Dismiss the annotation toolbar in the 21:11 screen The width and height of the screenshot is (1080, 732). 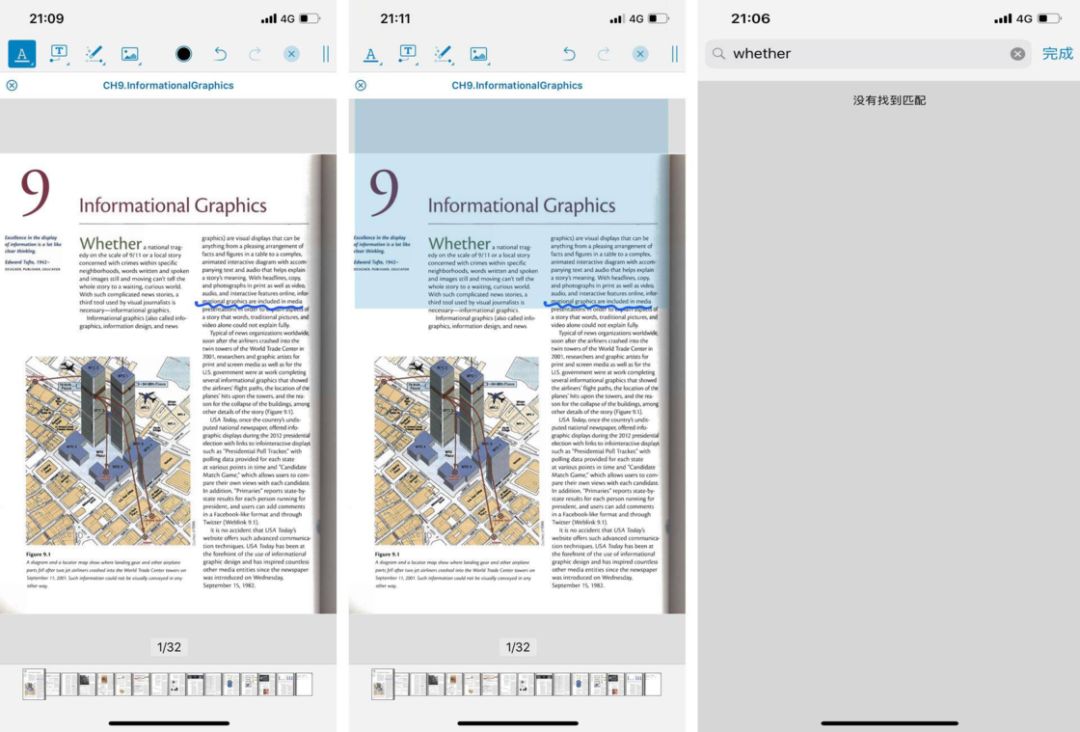tap(640, 54)
